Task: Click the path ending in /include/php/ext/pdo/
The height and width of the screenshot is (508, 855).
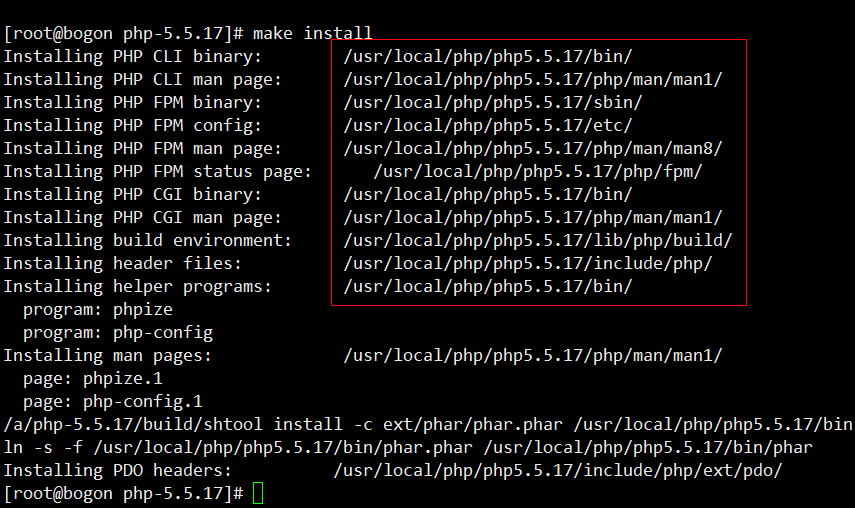Action: tap(557, 471)
